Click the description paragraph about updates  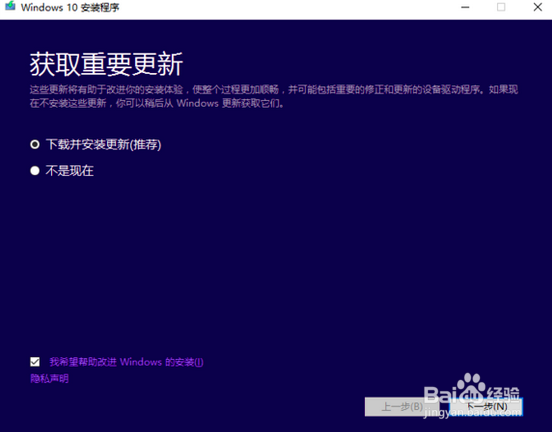pos(274,96)
